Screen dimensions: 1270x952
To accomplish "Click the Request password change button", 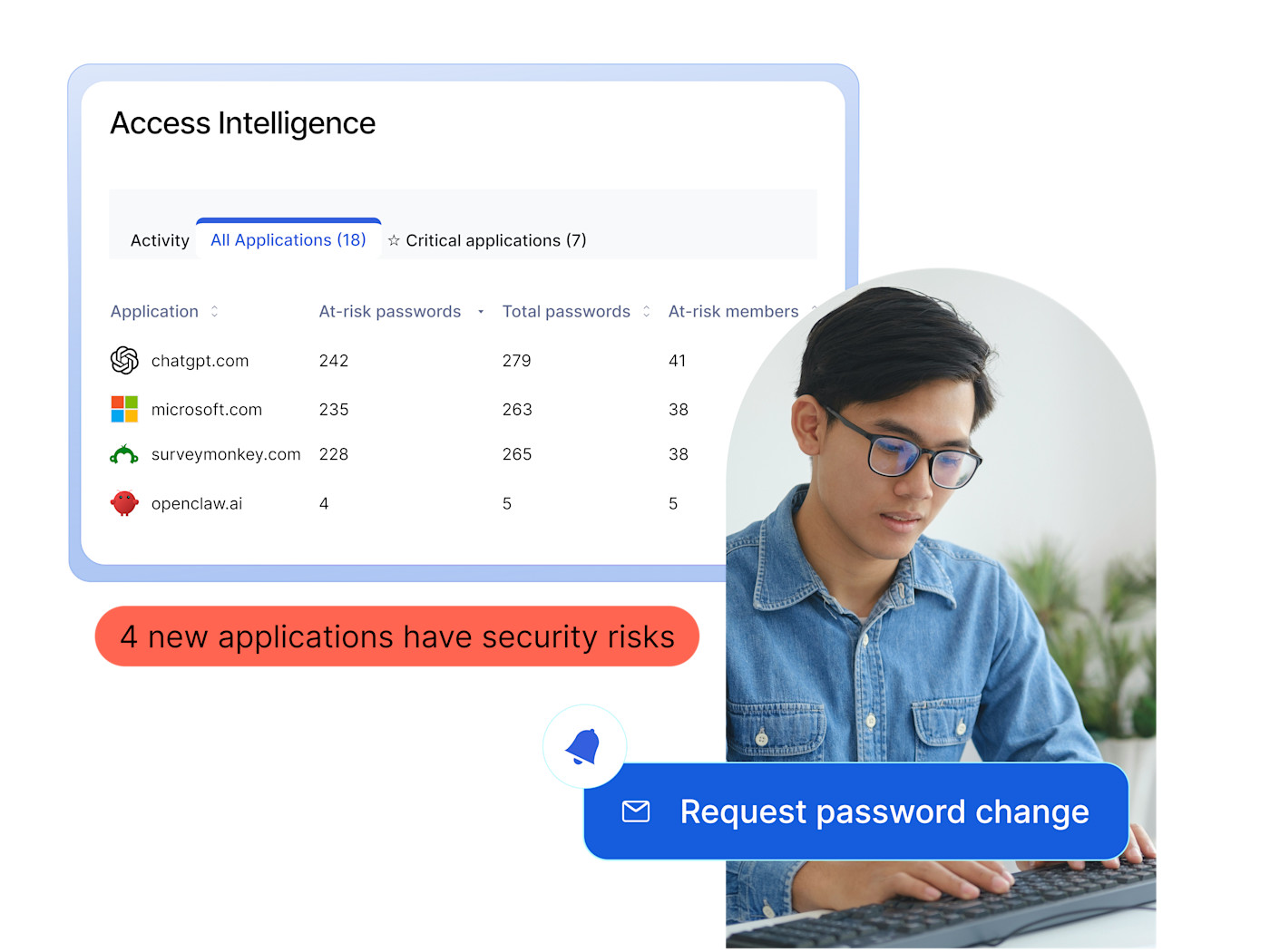I will tap(855, 811).
